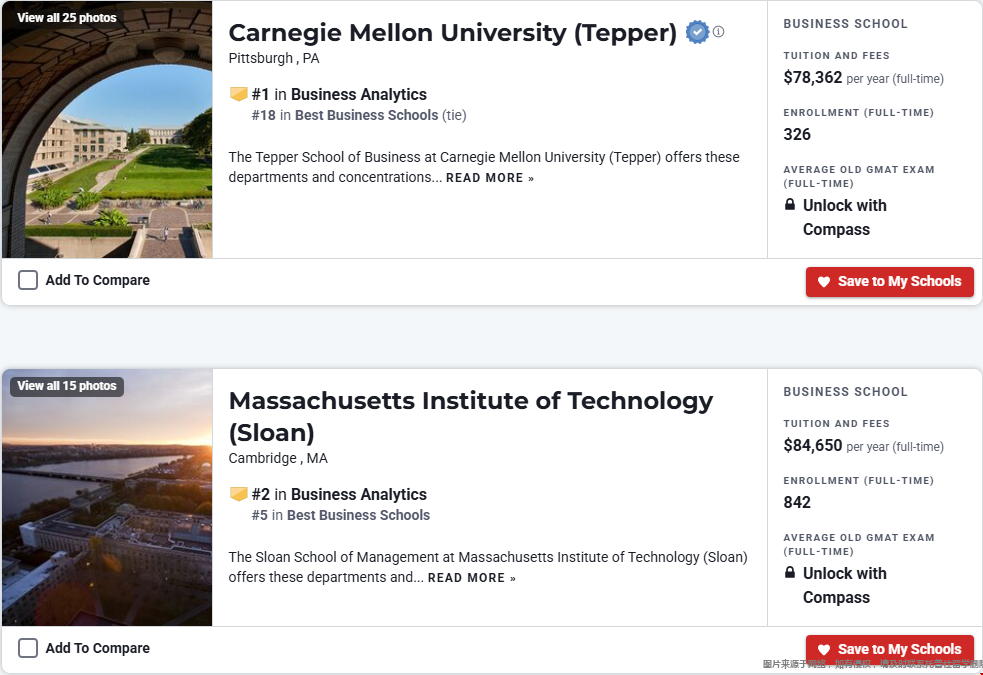Click the info icon beside Tepper title
This screenshot has height=675, width=983.
pos(718,31)
